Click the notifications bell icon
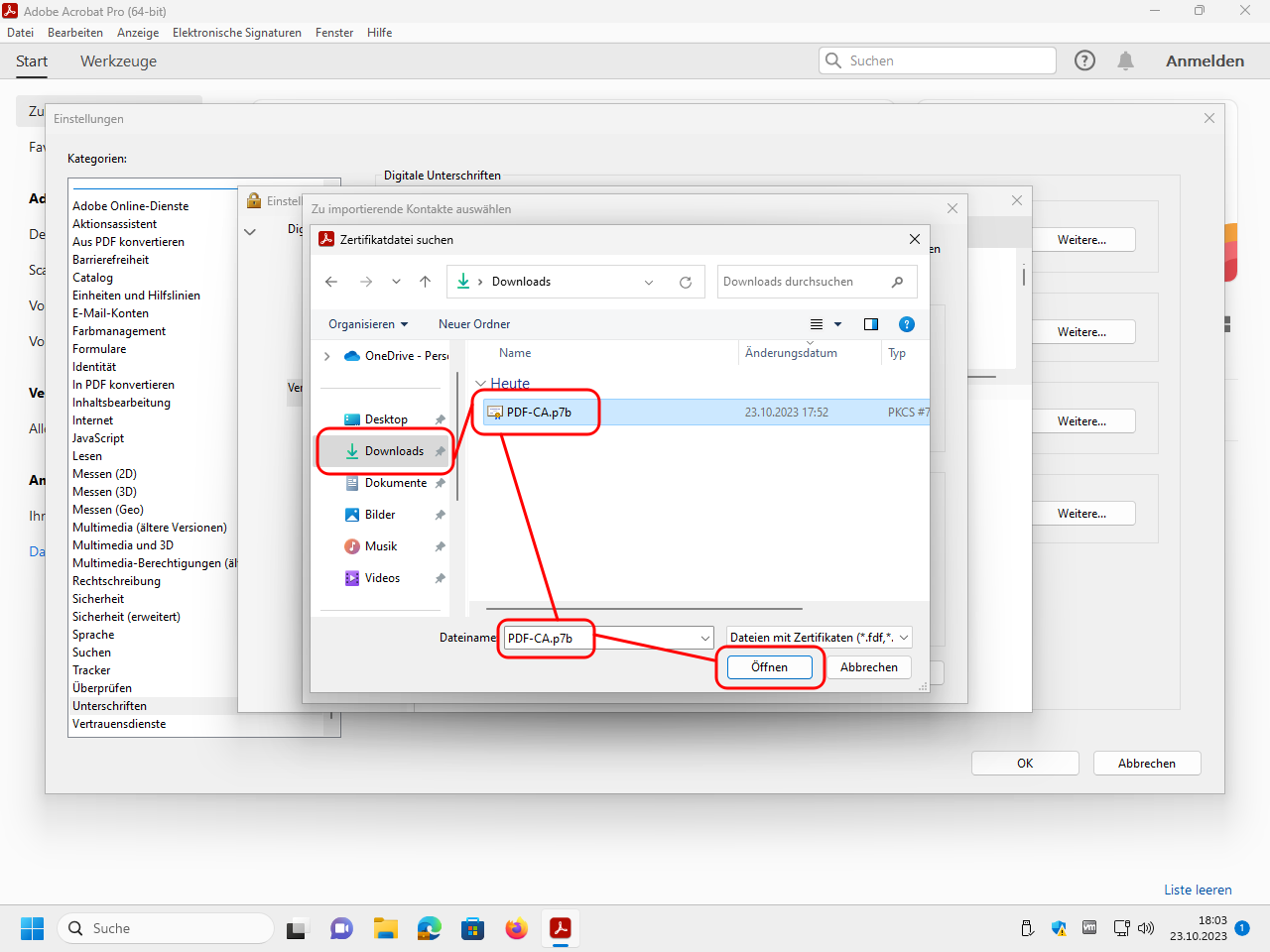The image size is (1270, 952). pos(1125,60)
